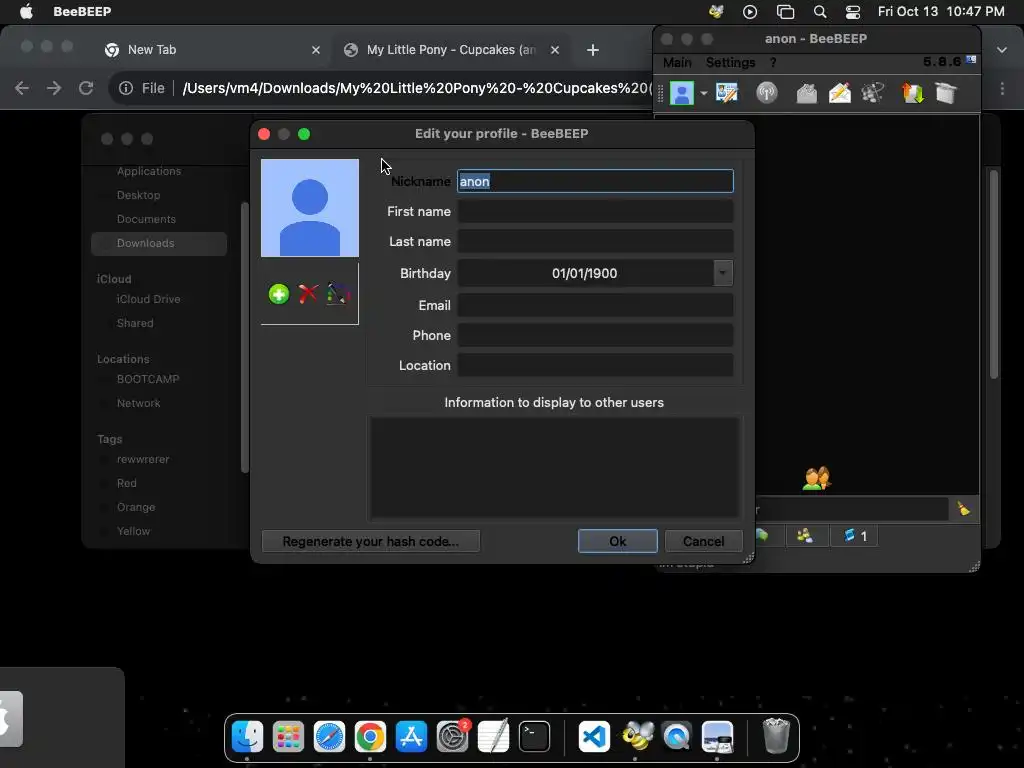Screen dimensions: 1024x768
Task: Click the information to display text area
Action: pos(554,468)
